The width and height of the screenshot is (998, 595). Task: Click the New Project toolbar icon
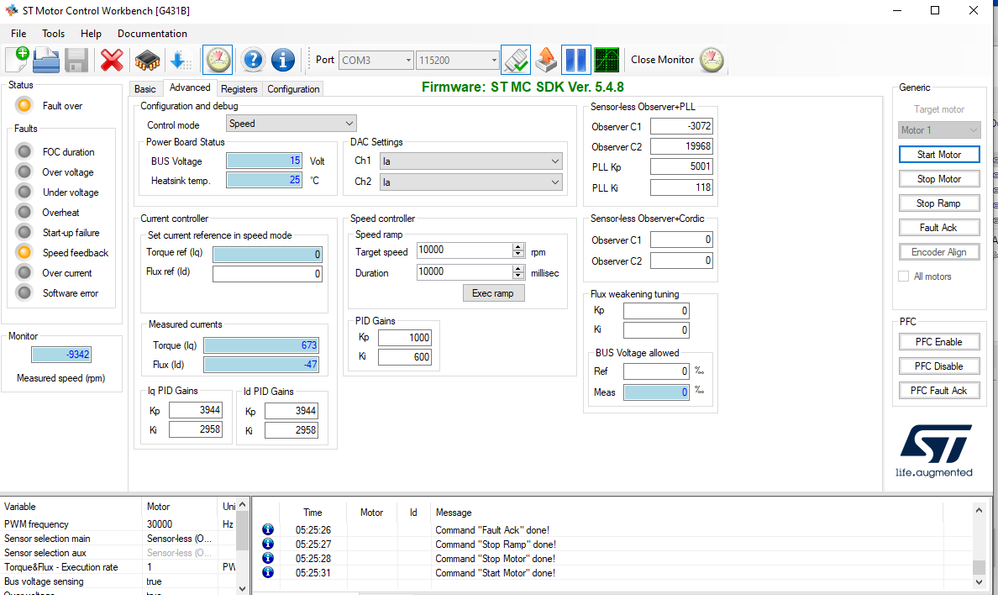click(18, 60)
